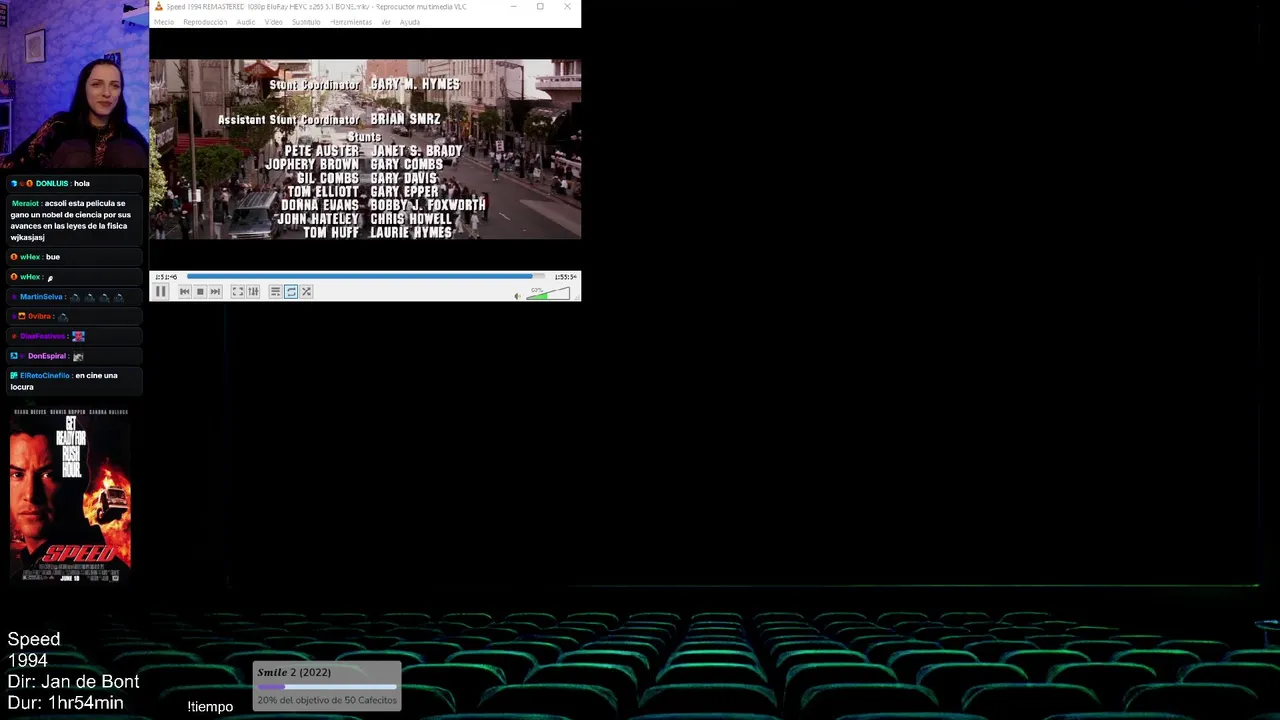The height and width of the screenshot is (720, 1280).
Task: Click the total duration time label
Action: pyautogui.click(x=565, y=277)
